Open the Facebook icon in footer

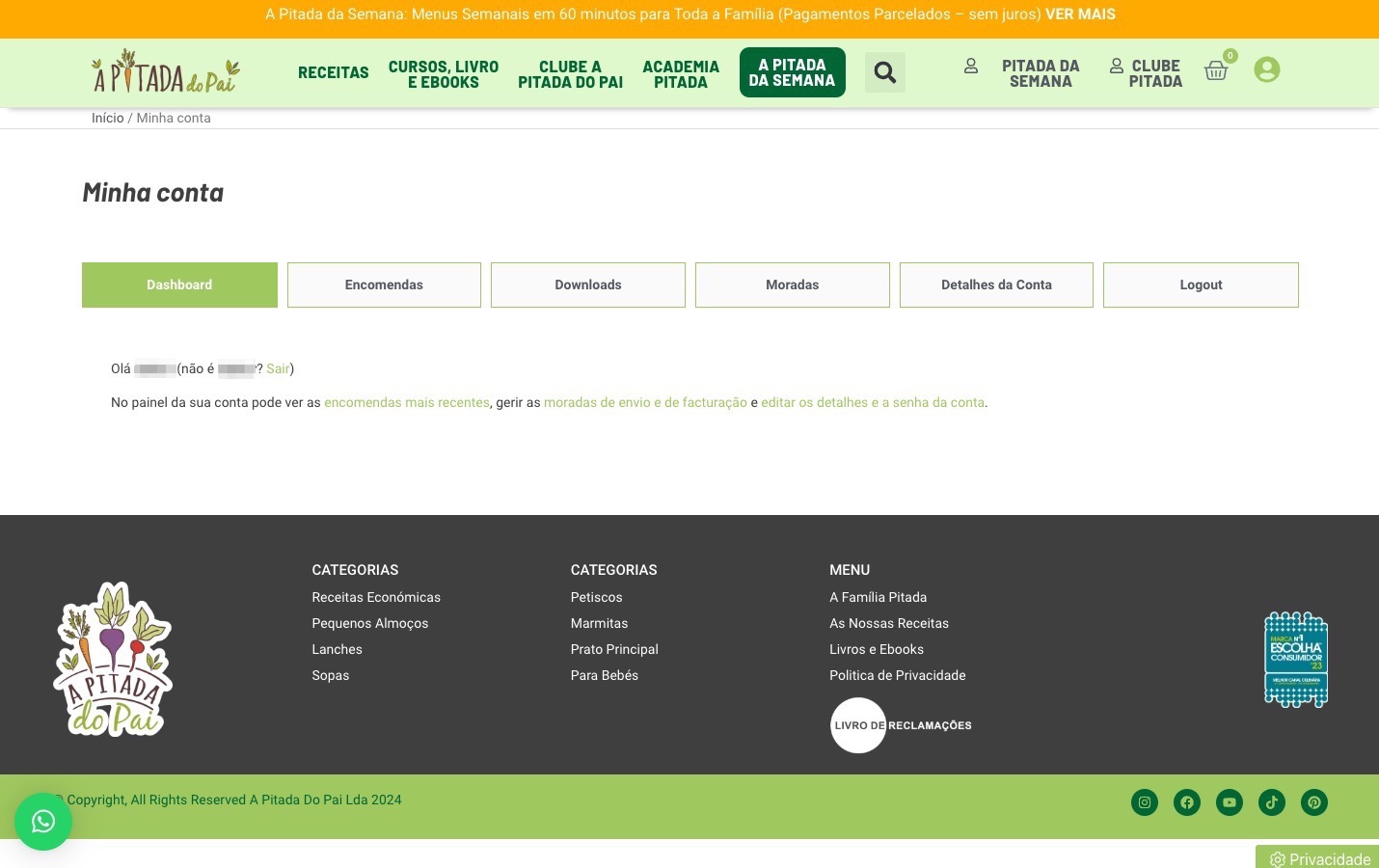1187,802
